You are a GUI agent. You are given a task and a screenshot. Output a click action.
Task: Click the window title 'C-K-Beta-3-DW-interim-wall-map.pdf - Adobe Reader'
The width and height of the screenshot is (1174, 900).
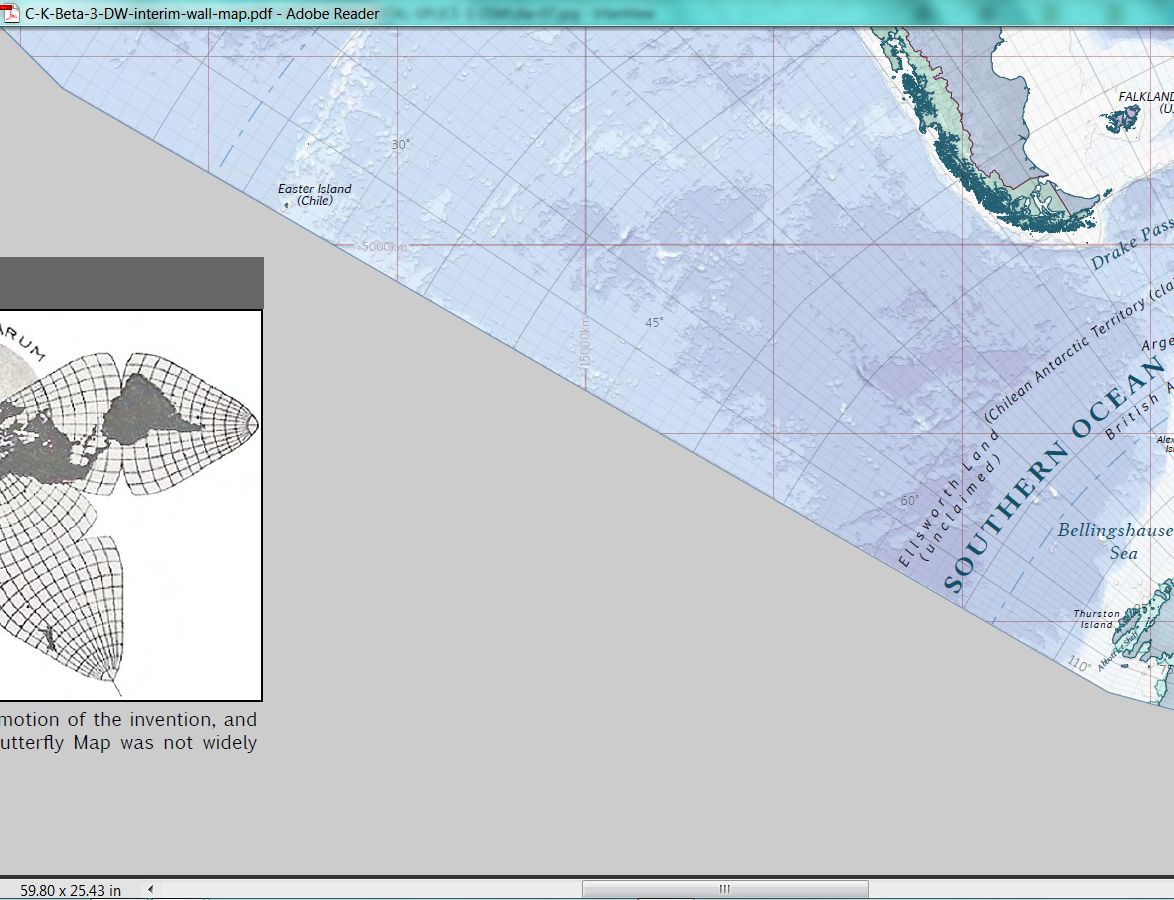(202, 13)
